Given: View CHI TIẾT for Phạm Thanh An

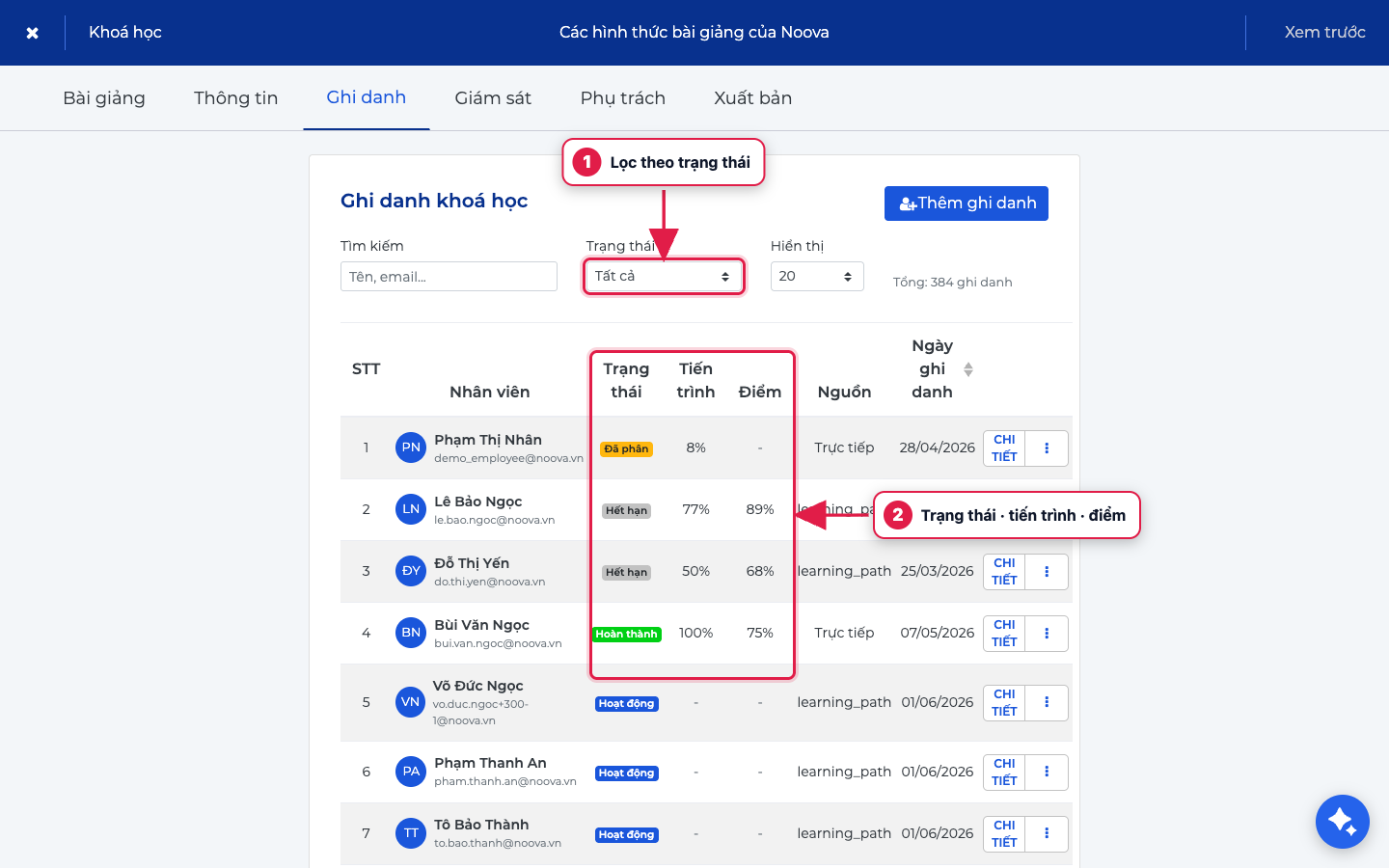Looking at the screenshot, I should click(1004, 773).
